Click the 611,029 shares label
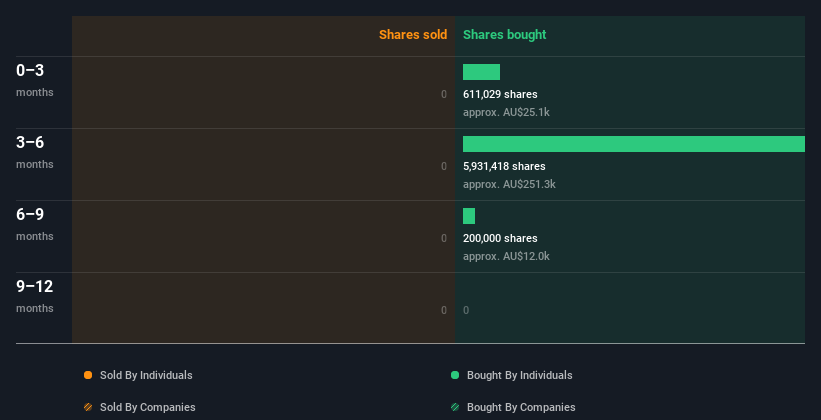The height and width of the screenshot is (420, 821). click(x=500, y=94)
